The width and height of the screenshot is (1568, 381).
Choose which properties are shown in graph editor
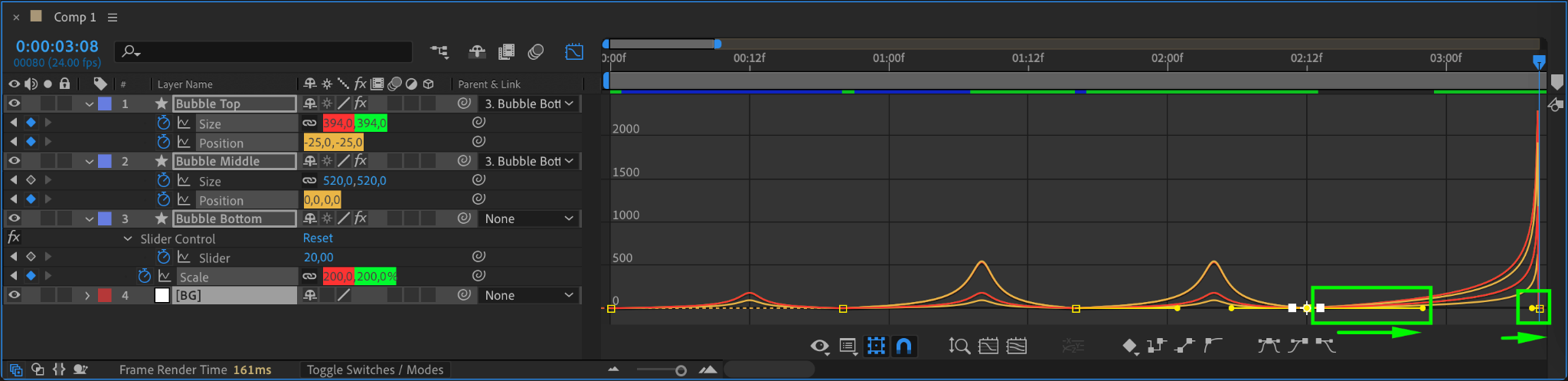tap(820, 347)
